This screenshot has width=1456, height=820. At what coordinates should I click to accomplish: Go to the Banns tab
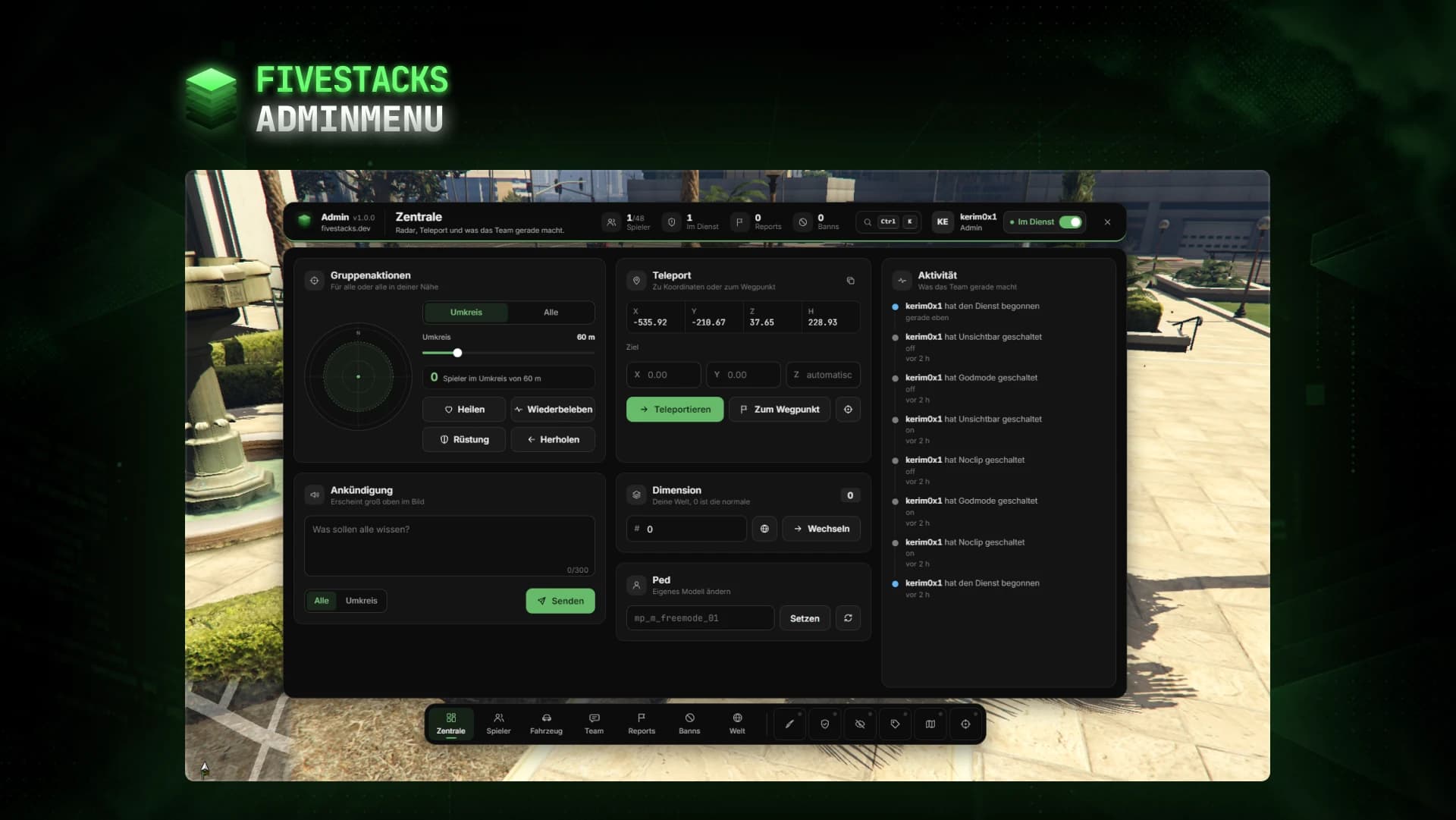(689, 724)
